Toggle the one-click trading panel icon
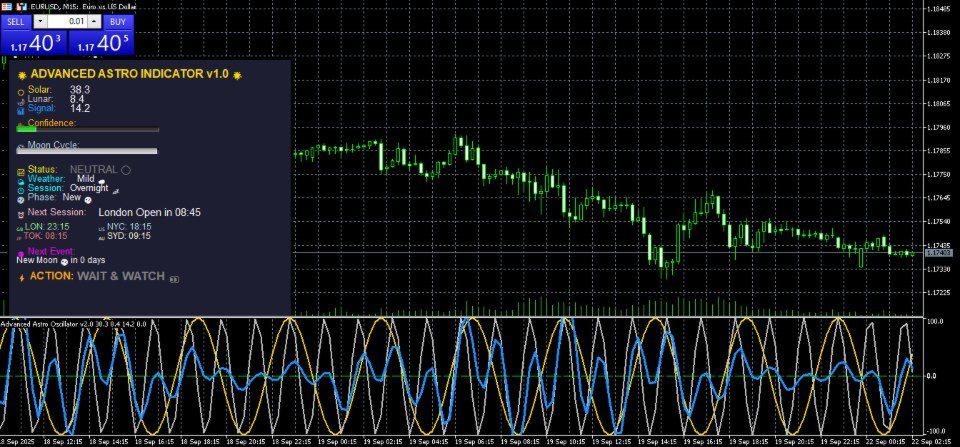 [x=7, y=6]
